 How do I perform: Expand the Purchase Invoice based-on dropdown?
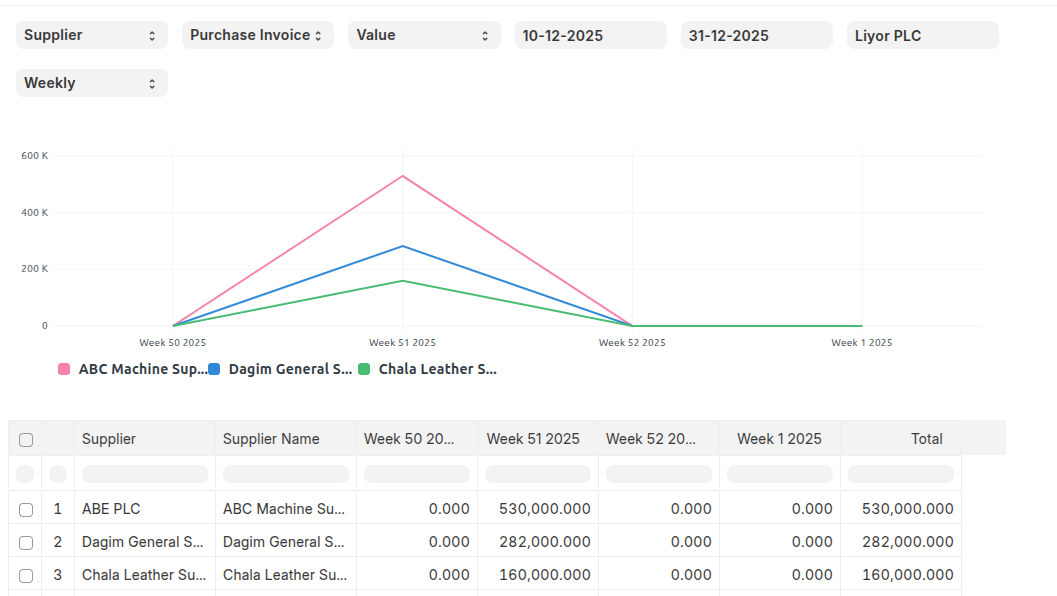click(257, 35)
